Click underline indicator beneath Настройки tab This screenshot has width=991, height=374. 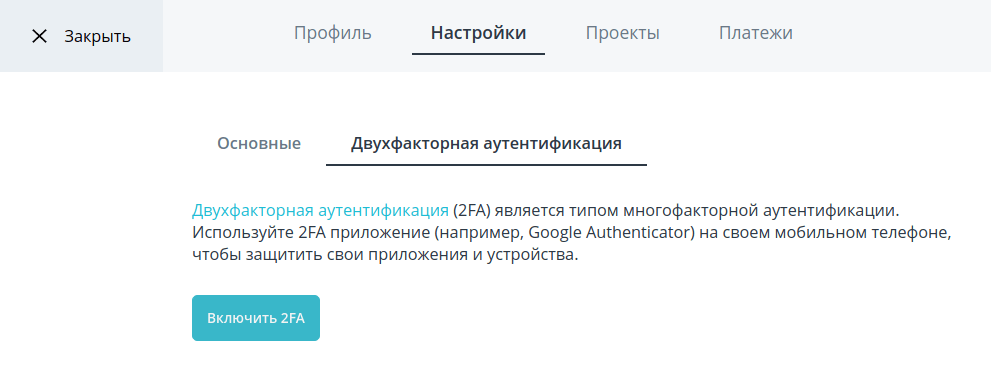(x=478, y=54)
